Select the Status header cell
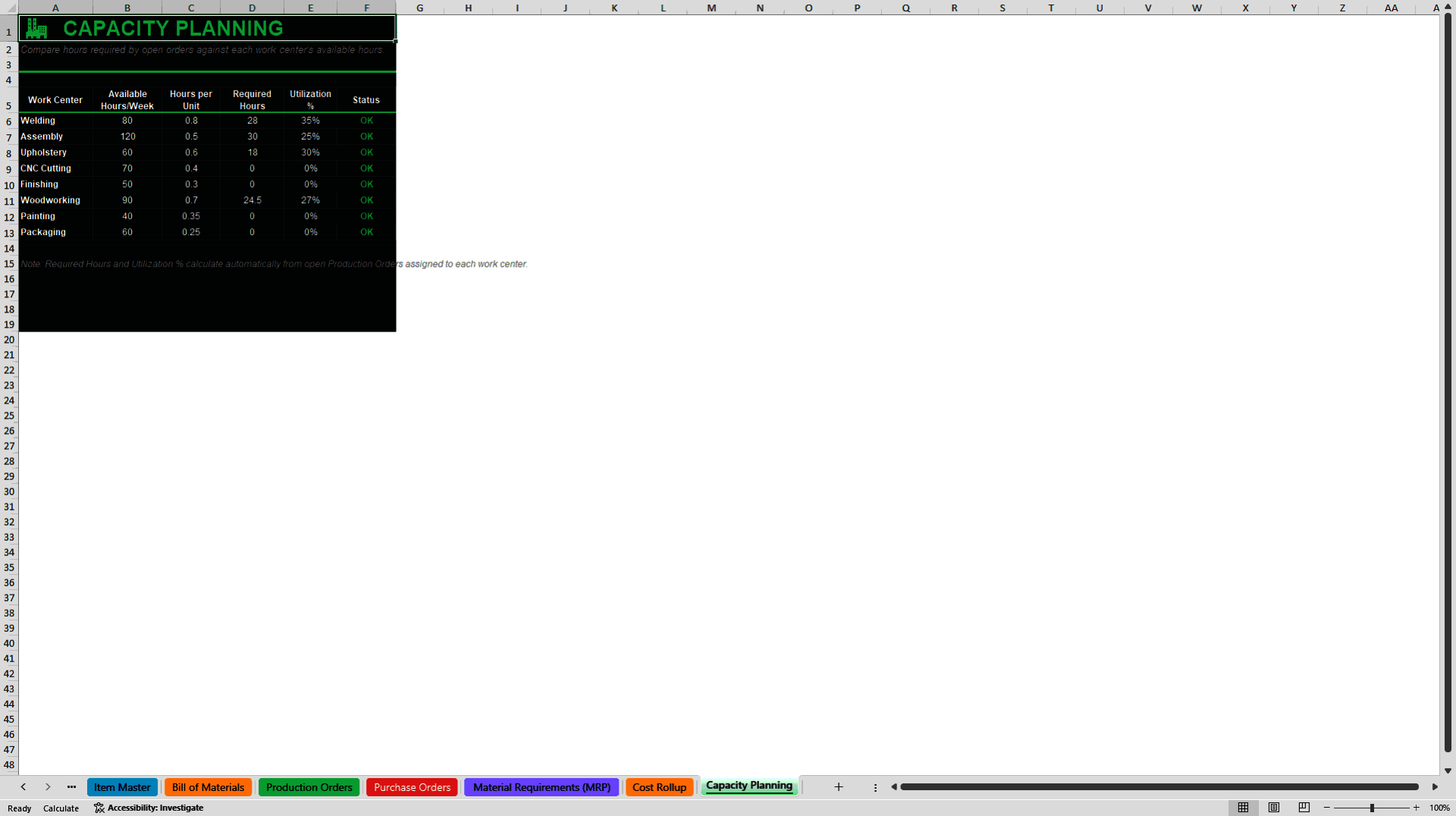Image resolution: width=1456 pixels, height=816 pixels. (366, 100)
